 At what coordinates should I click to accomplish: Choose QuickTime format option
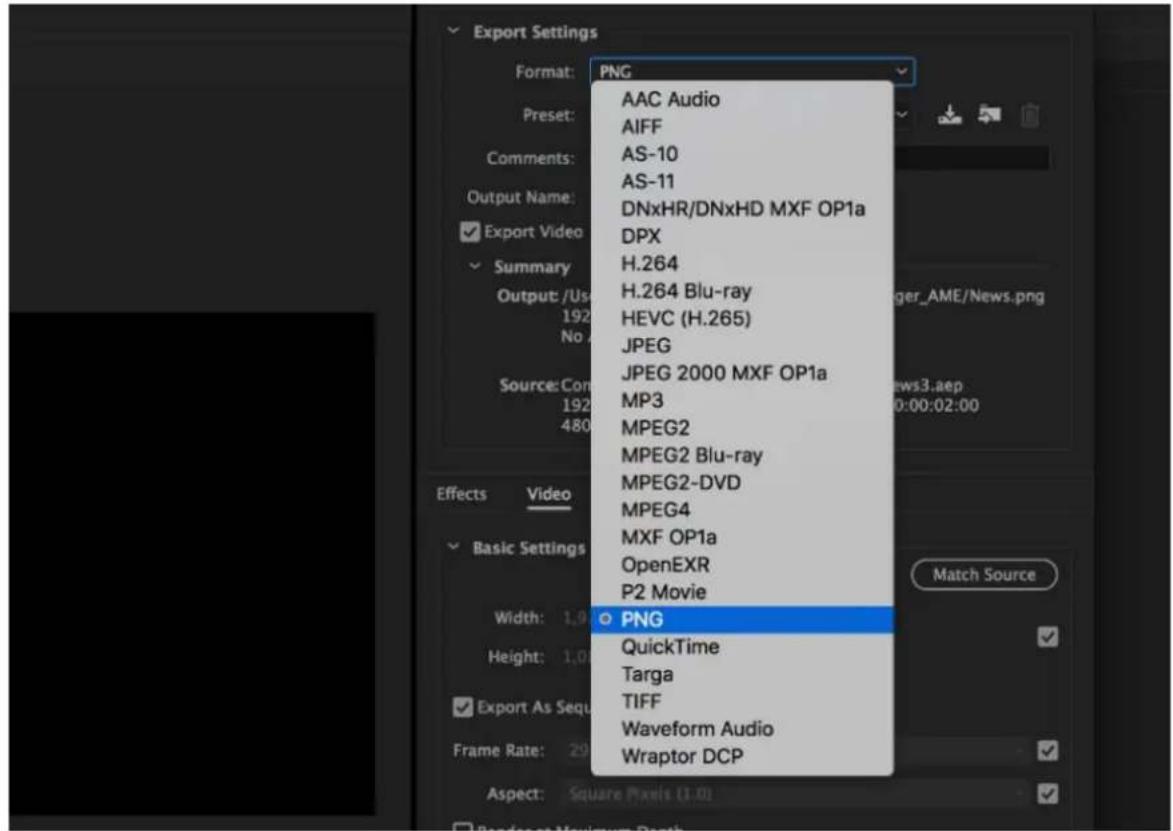742,647
